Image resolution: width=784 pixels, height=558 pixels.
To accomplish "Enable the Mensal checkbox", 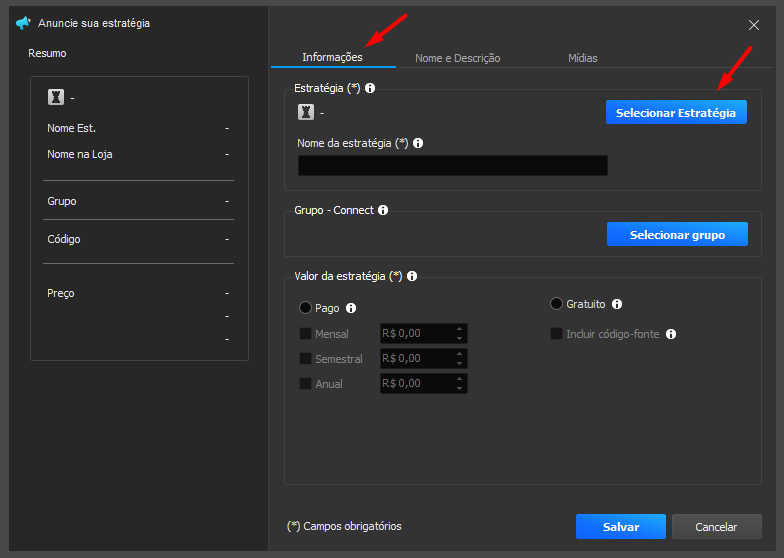I will click(x=305, y=334).
